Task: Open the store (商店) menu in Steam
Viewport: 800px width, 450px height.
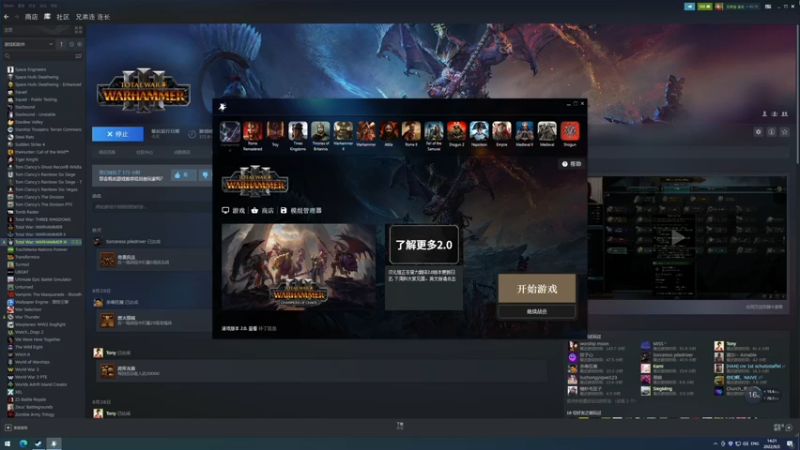Action: 31,17
